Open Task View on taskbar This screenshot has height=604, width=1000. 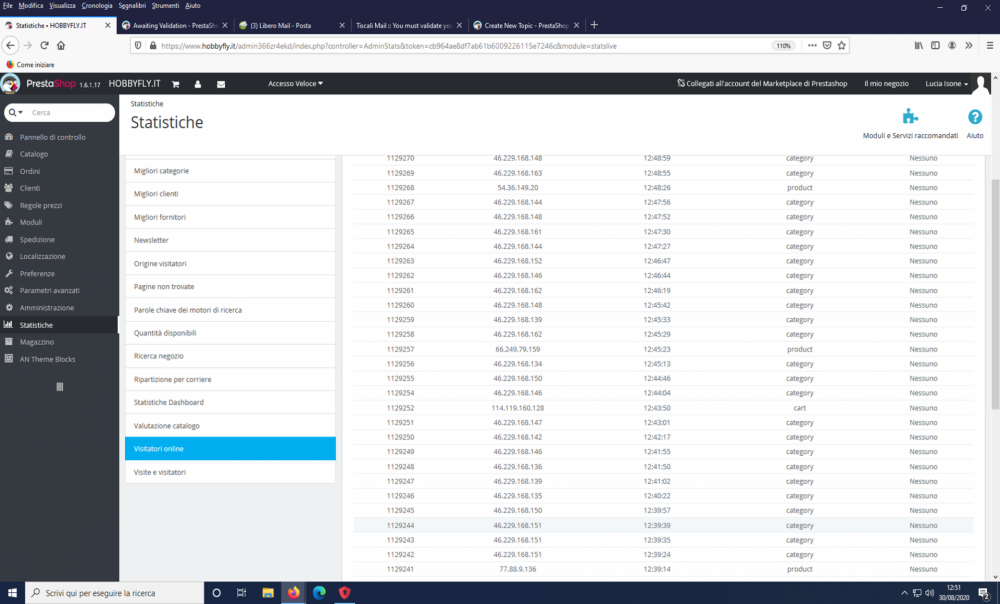(x=241, y=593)
